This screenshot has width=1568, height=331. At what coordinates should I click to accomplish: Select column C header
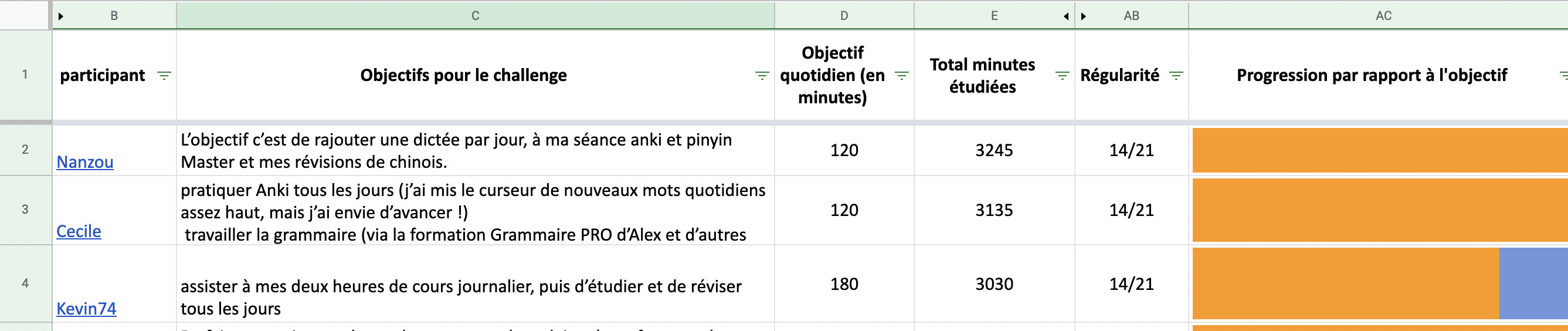coord(475,16)
